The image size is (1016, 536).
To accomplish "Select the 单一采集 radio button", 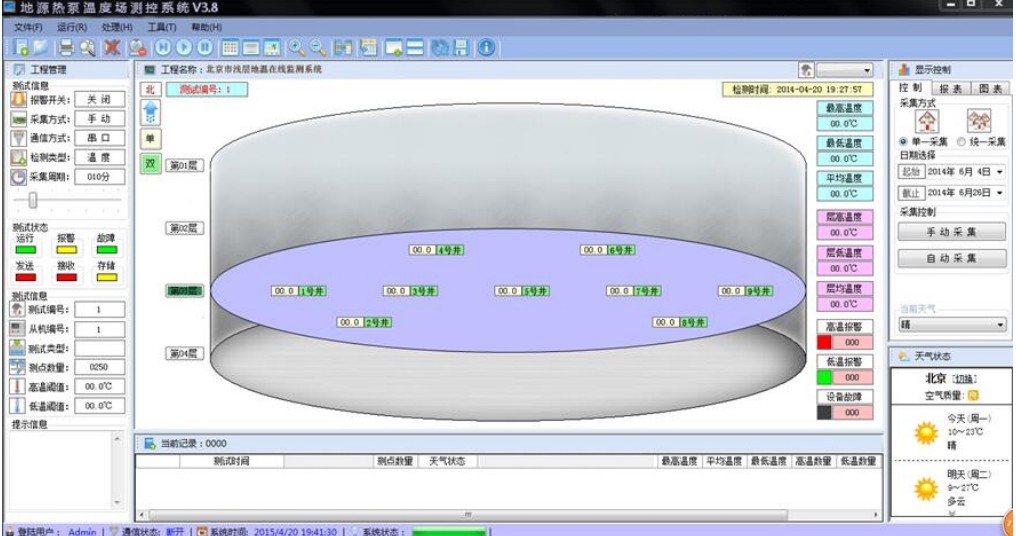I will coord(903,141).
